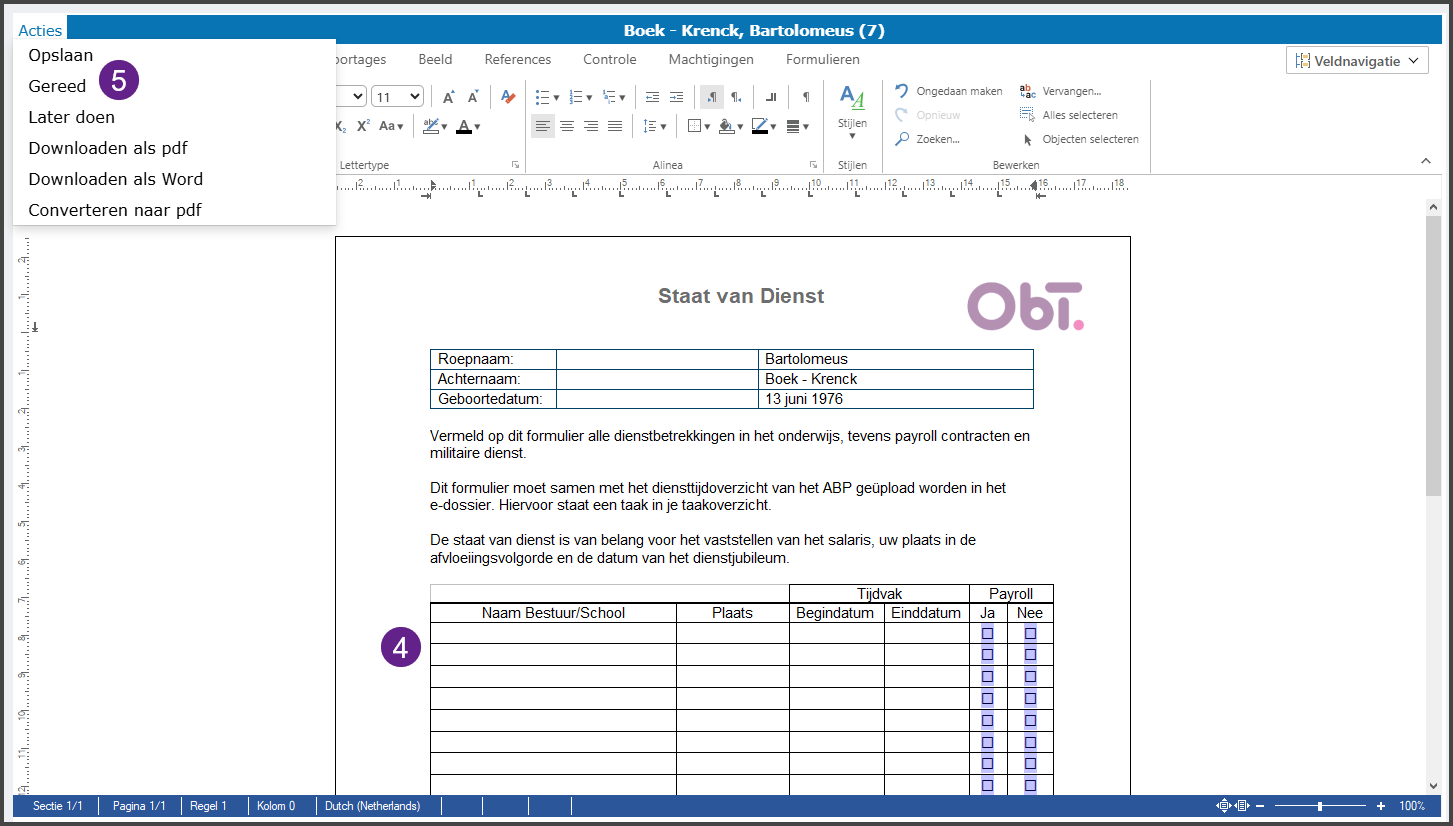Click the vertical scrollbar thumb
The width and height of the screenshot is (1453, 826).
coord(1433,354)
